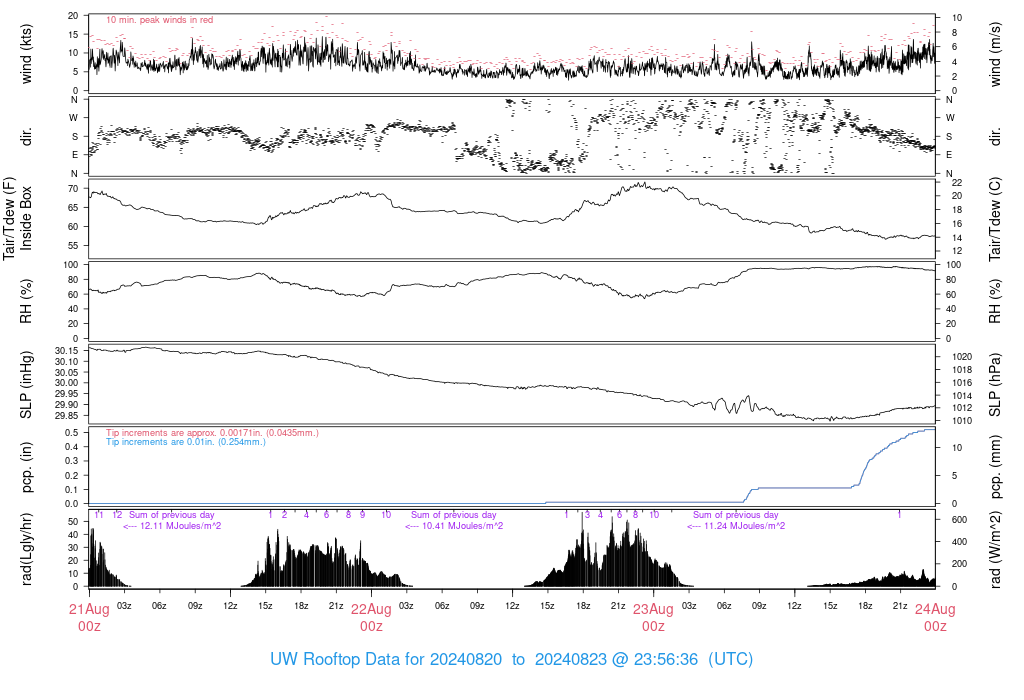Viewport: 1024px width, 700px height.
Task: Click the blue tip increments 0.01in. legend line
Action: (186, 442)
